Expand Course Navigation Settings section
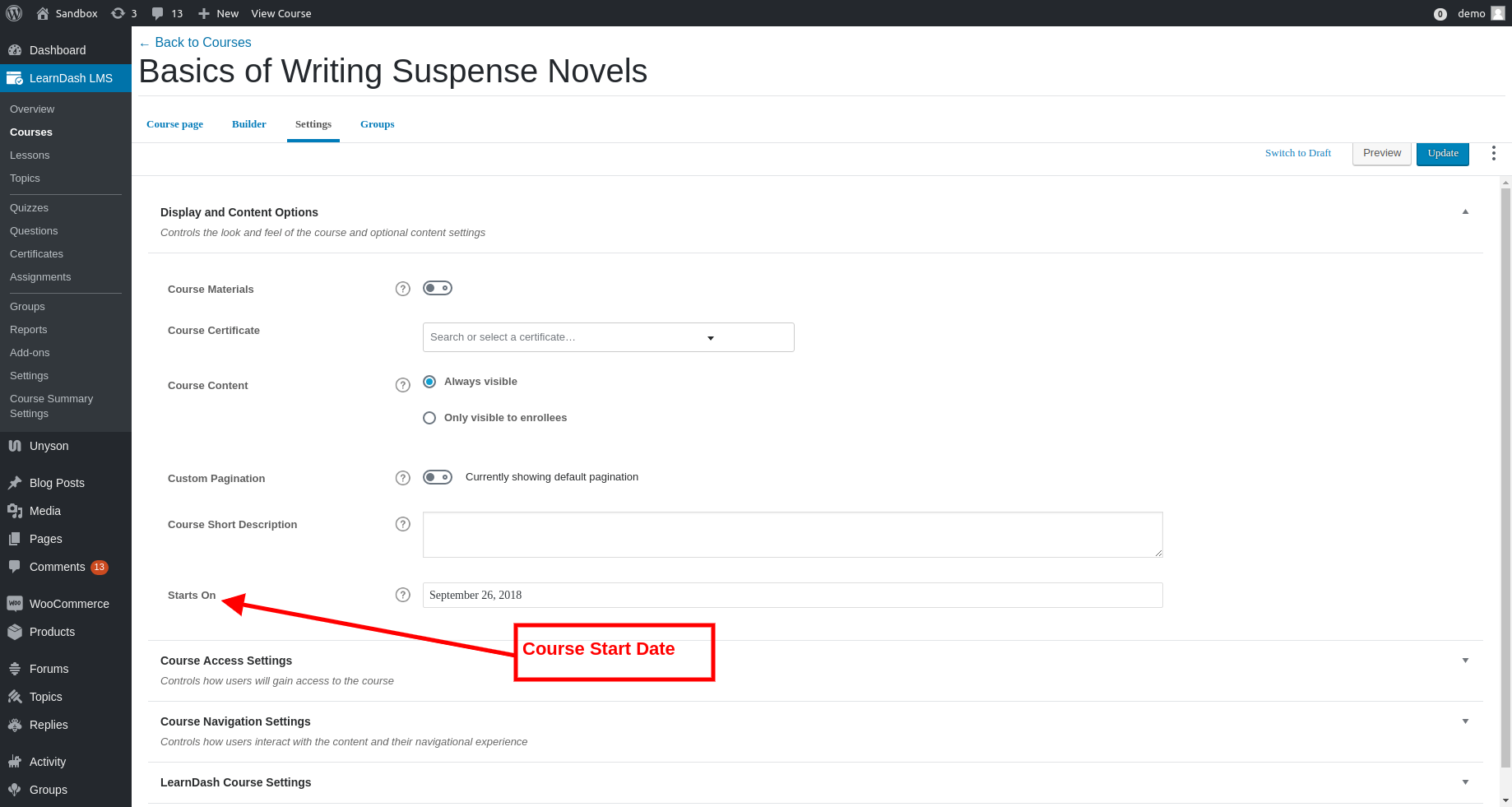Screen dimensions: 1512x807 (1465, 721)
